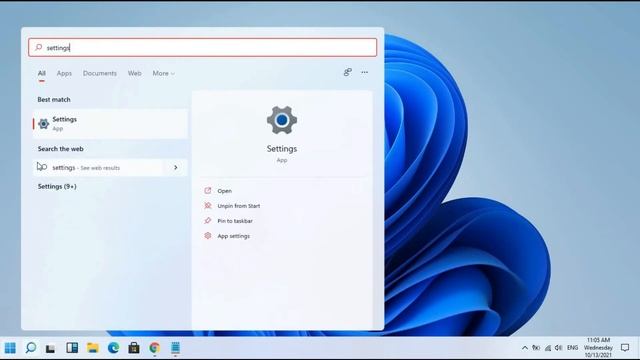The image size is (640, 360).
Task: Open the notification center icon
Action: click(625, 348)
